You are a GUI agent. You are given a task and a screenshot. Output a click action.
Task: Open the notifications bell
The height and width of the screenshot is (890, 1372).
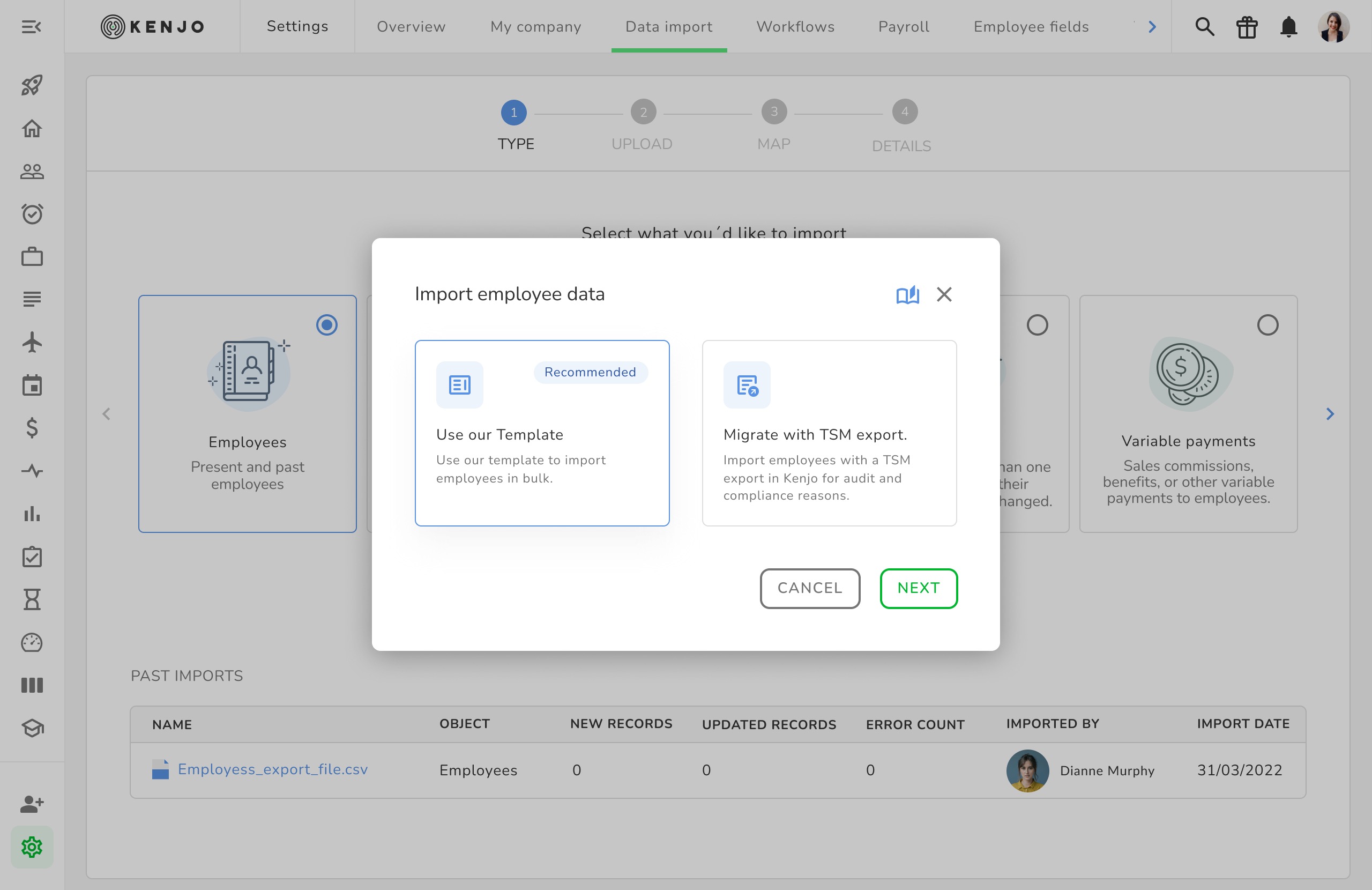pos(1288,26)
